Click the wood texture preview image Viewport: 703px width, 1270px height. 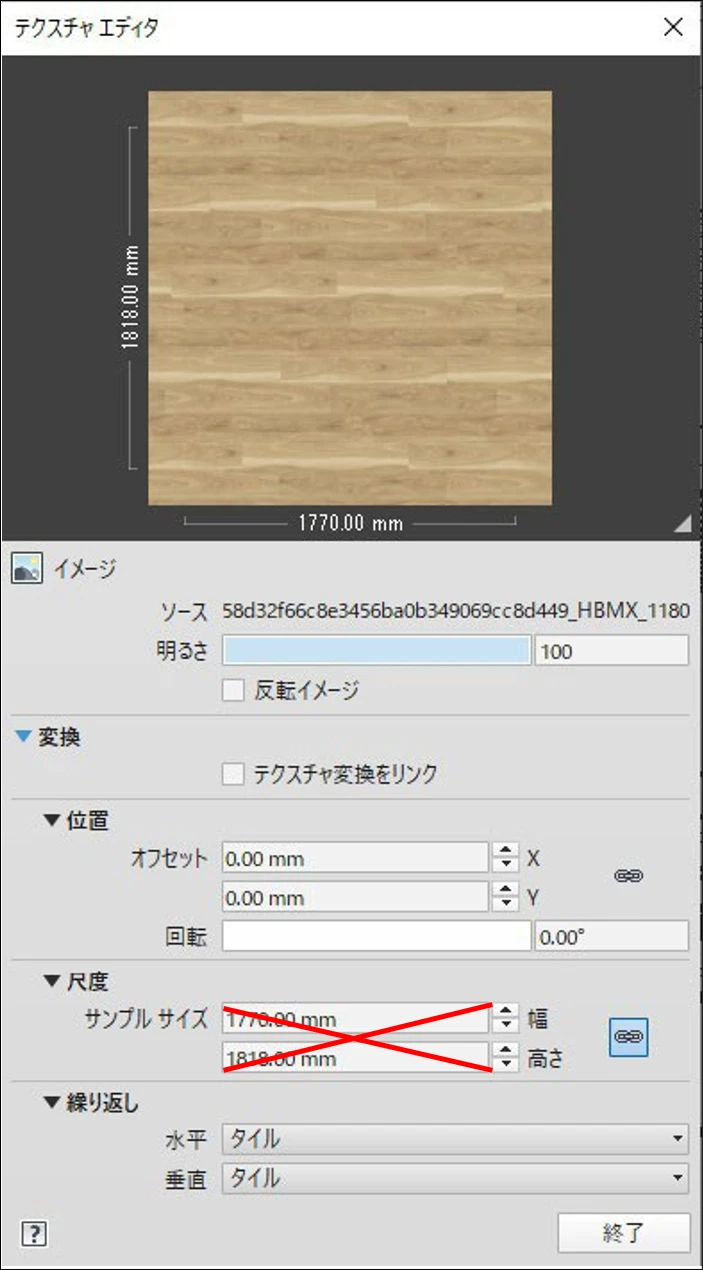pos(350,298)
